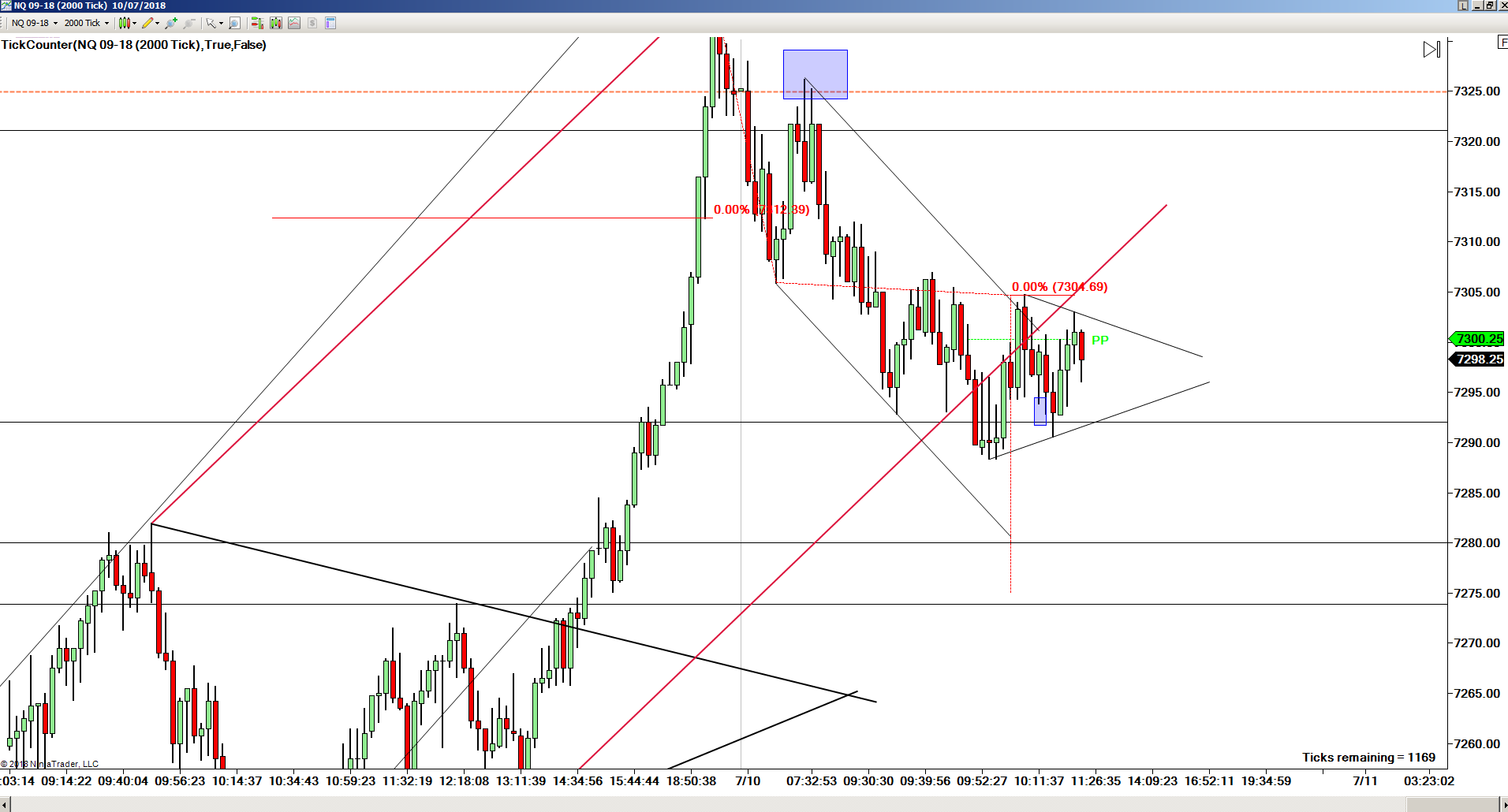Select the cursor pointer tool
Image resolution: width=1508 pixels, height=812 pixels.
[x=211, y=23]
